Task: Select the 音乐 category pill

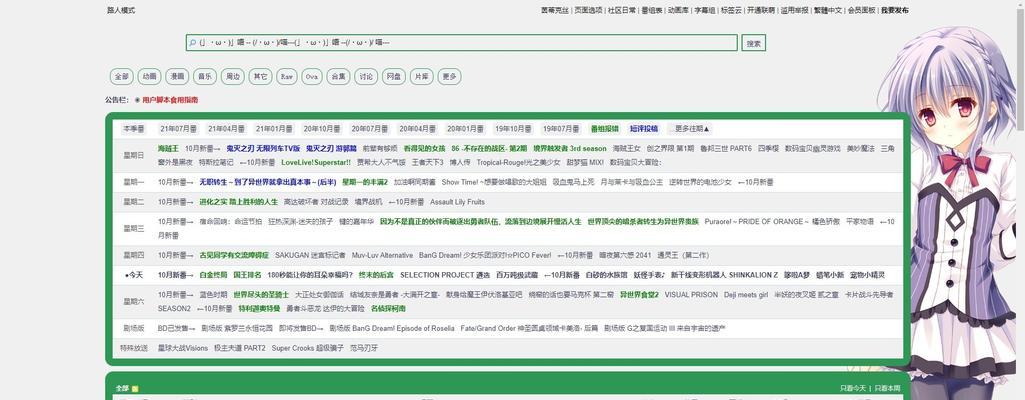Action: [x=205, y=76]
